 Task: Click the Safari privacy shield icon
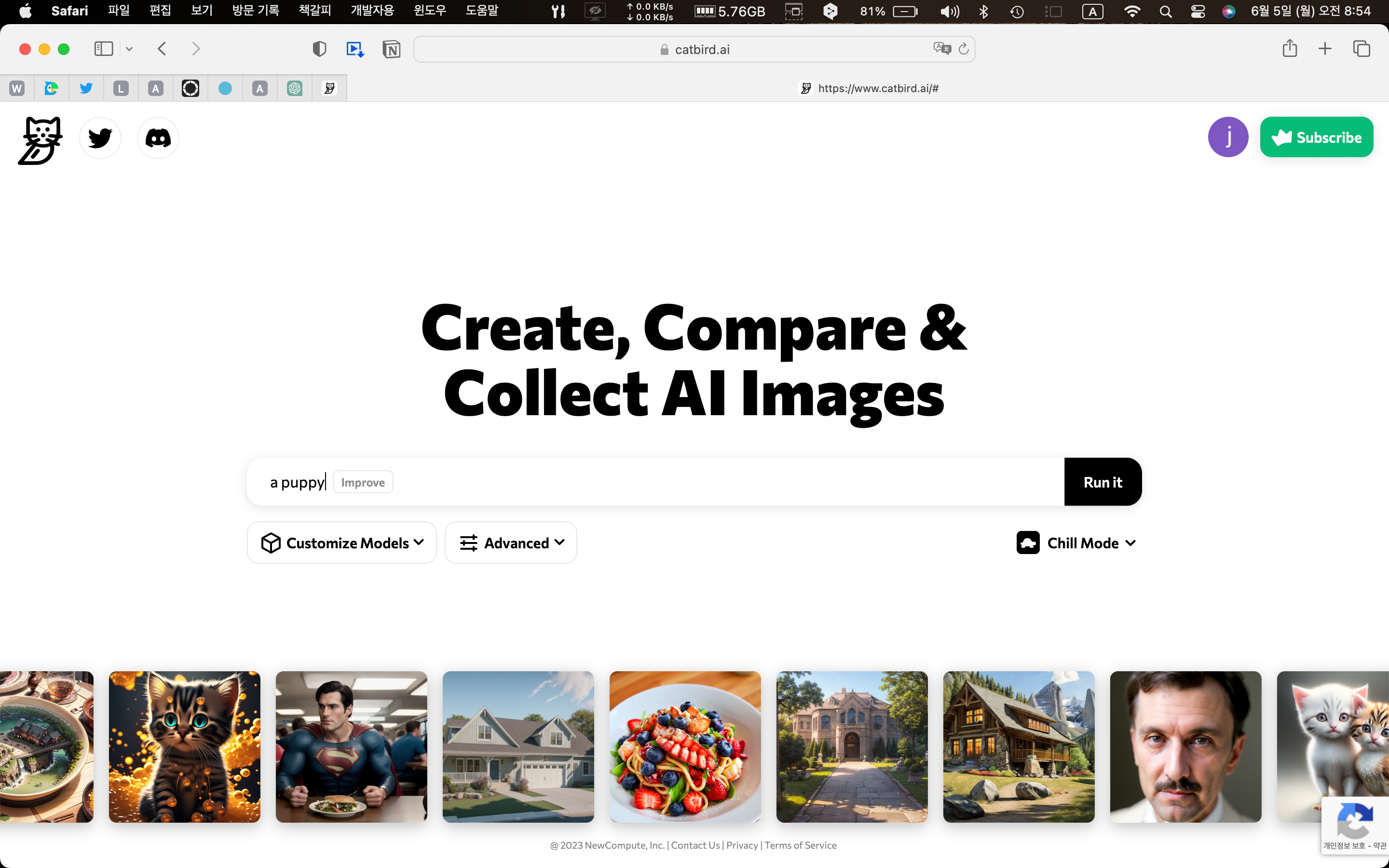[x=319, y=49]
